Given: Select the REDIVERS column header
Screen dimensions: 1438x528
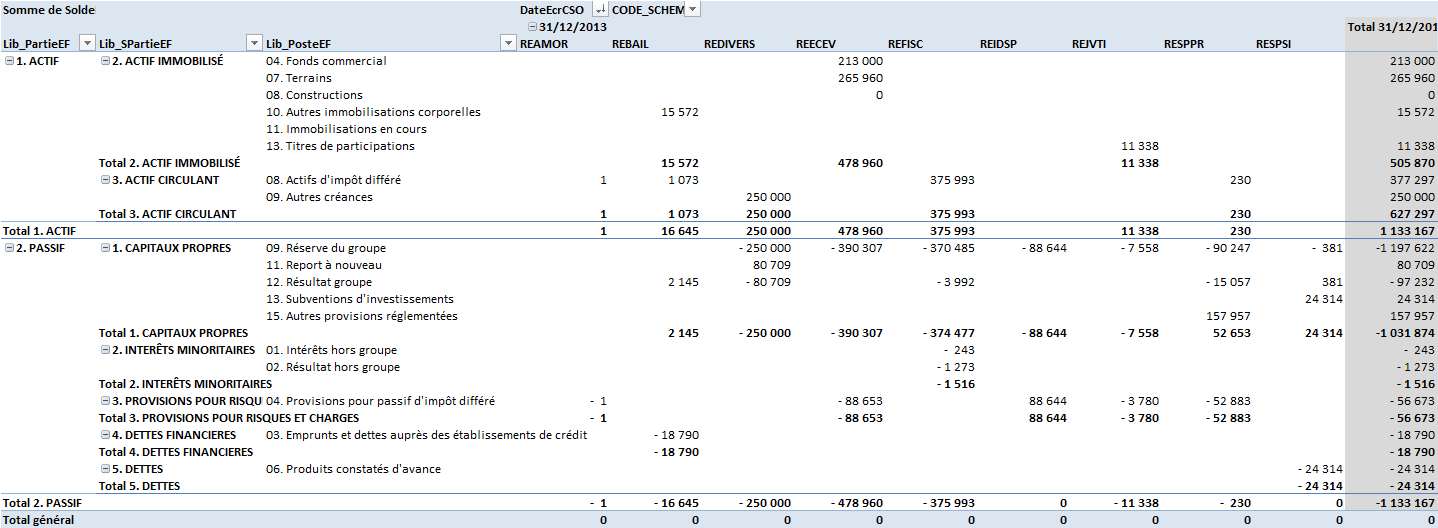Looking at the screenshot, I should [730, 44].
